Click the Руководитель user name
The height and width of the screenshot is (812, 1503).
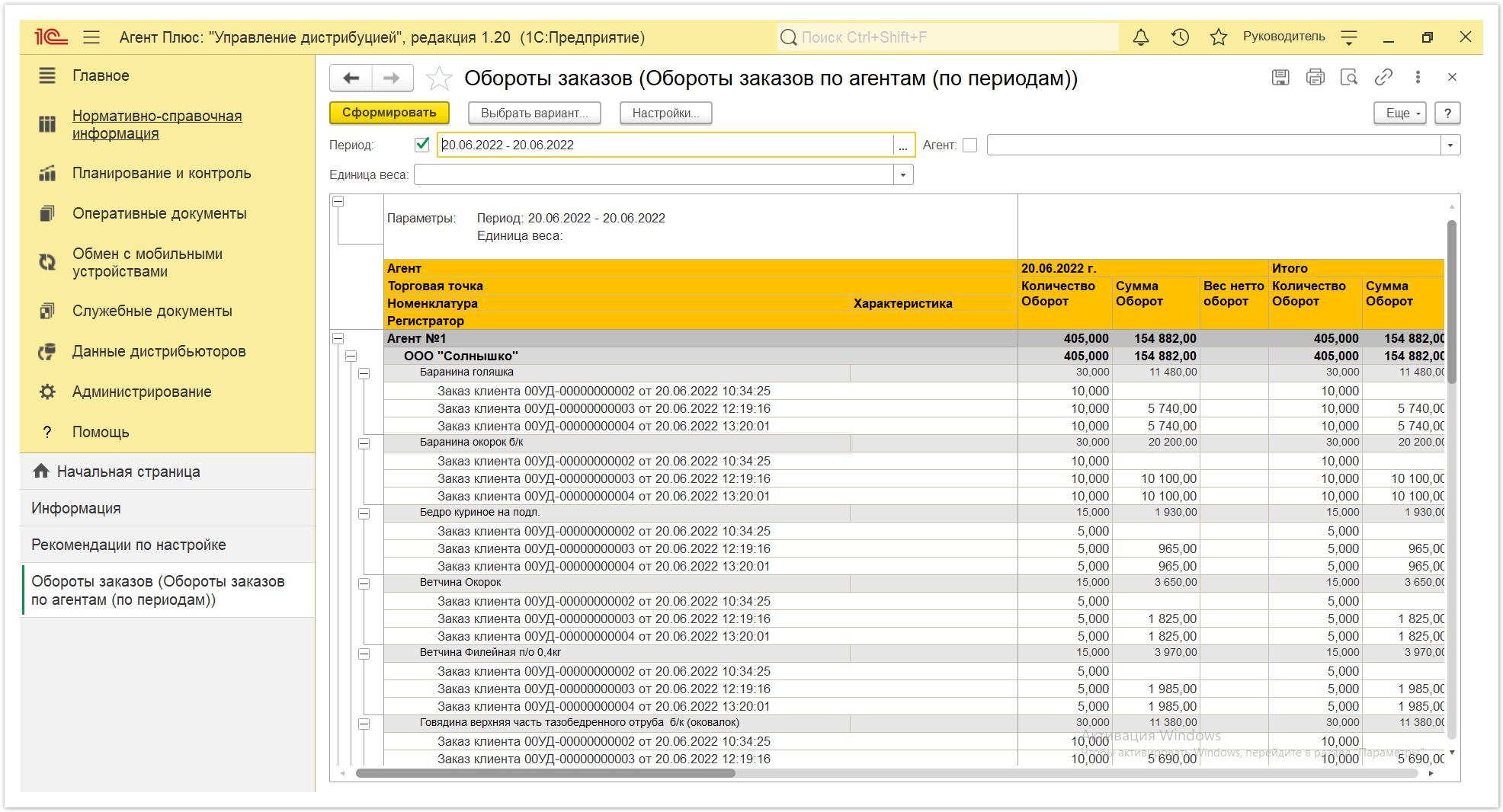(x=1283, y=37)
